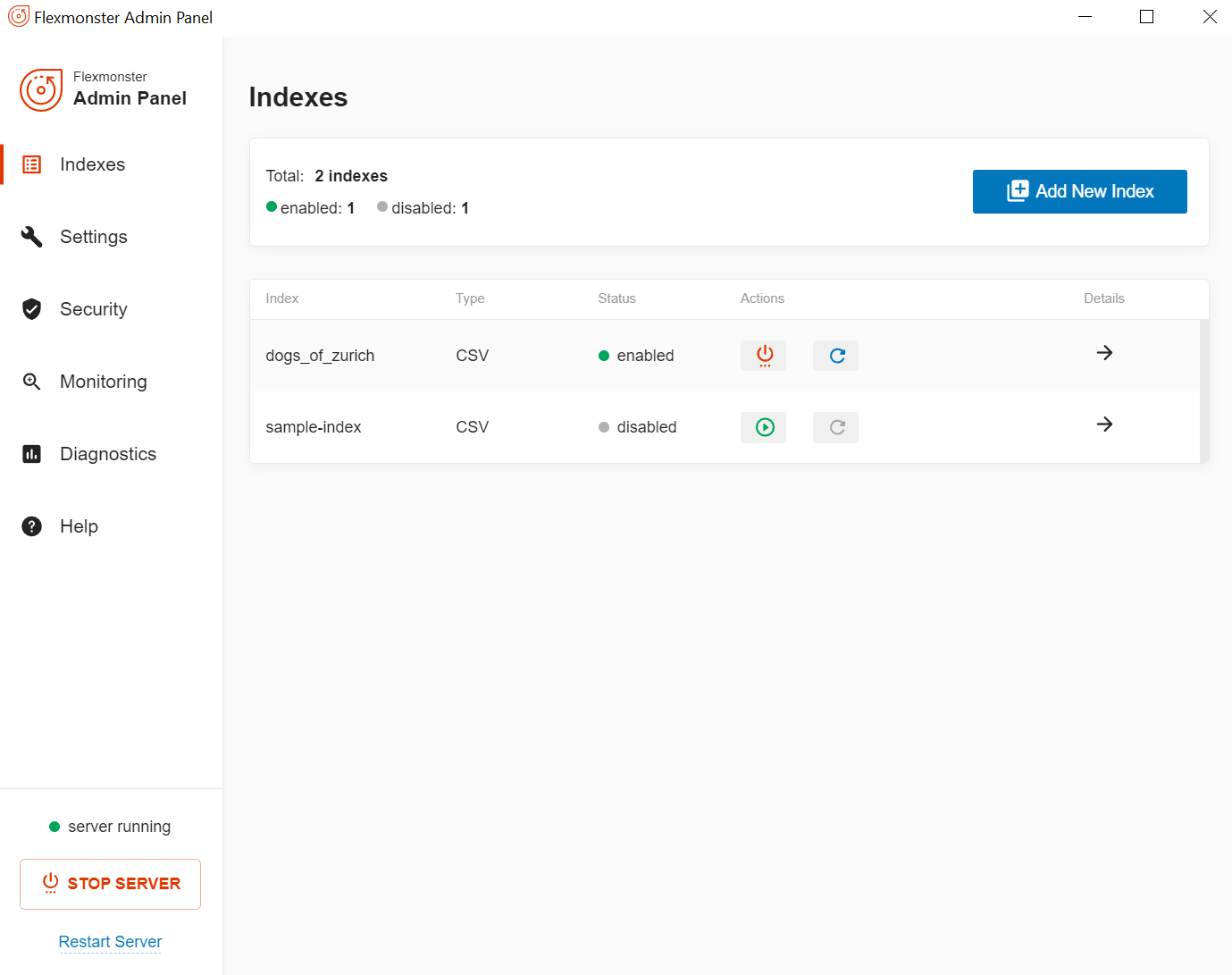Image resolution: width=1232 pixels, height=975 pixels.
Task: Switch to the Indexes section
Action: pyautogui.click(x=92, y=164)
